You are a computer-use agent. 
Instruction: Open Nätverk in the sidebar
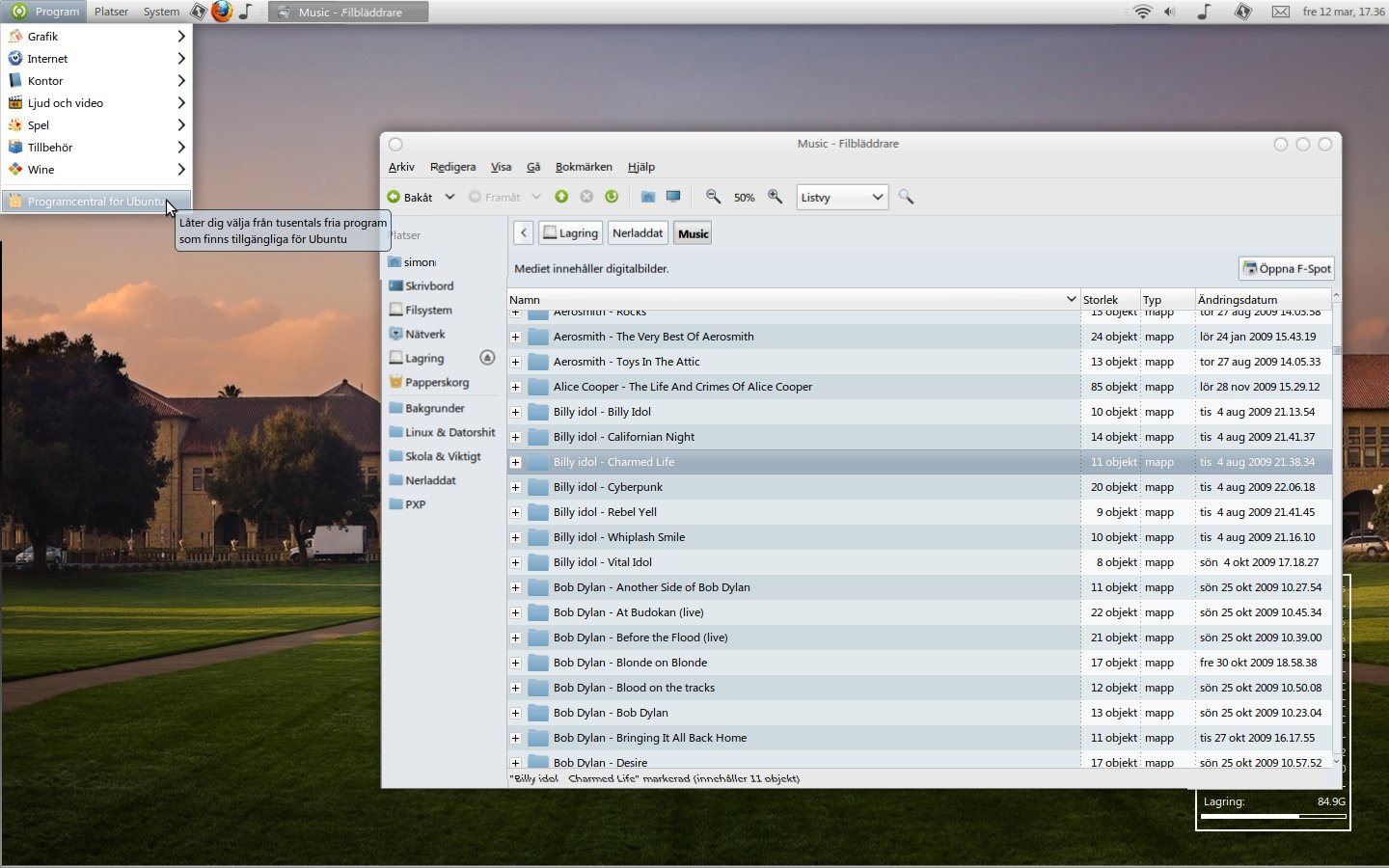(x=417, y=334)
